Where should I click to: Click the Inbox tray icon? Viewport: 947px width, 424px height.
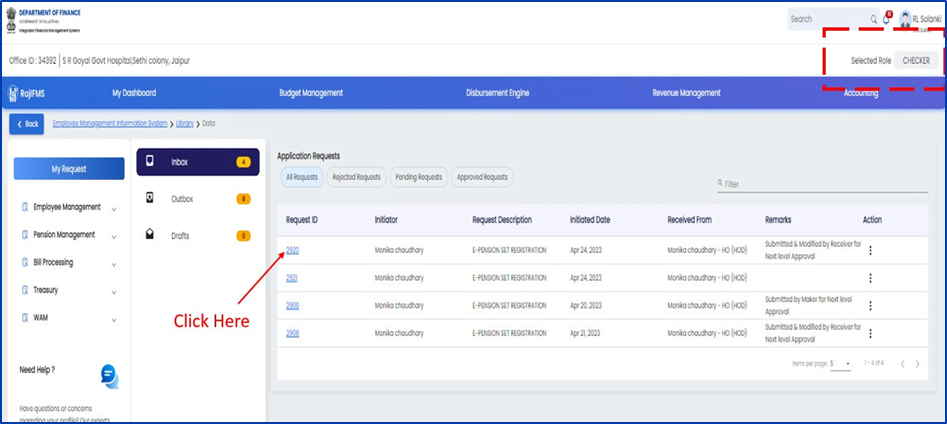click(x=150, y=161)
